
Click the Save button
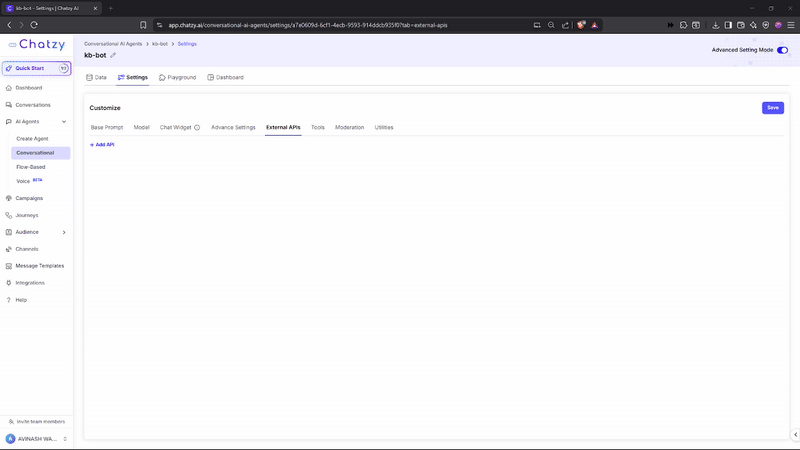coord(772,108)
